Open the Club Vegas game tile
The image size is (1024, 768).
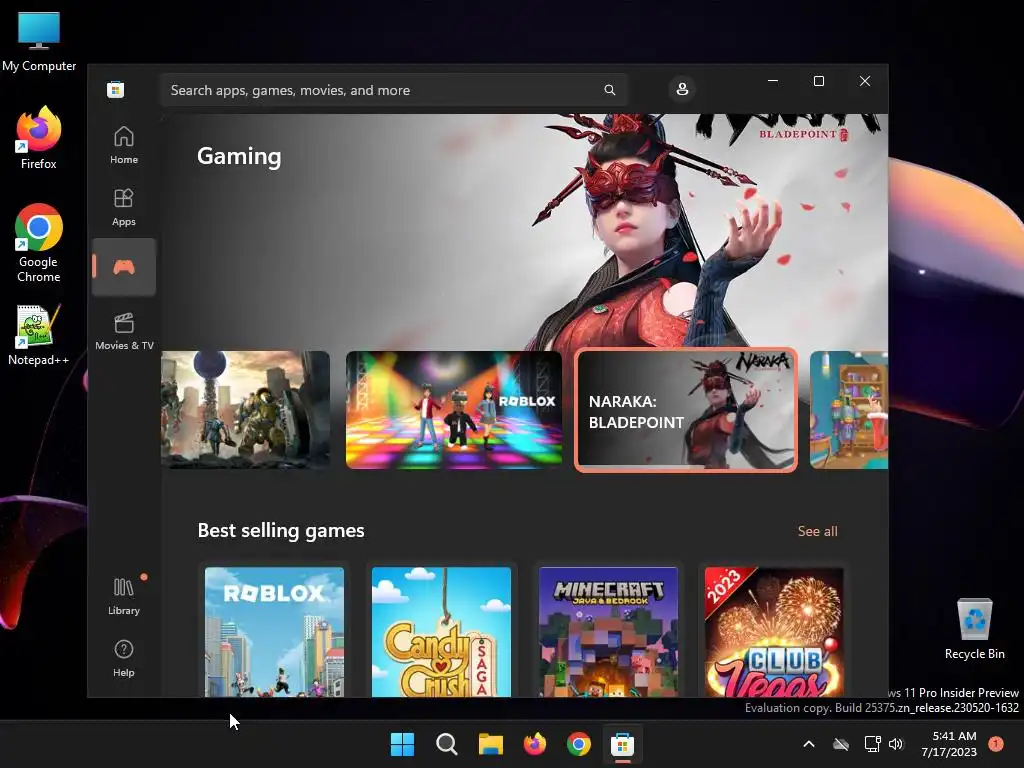click(775, 631)
